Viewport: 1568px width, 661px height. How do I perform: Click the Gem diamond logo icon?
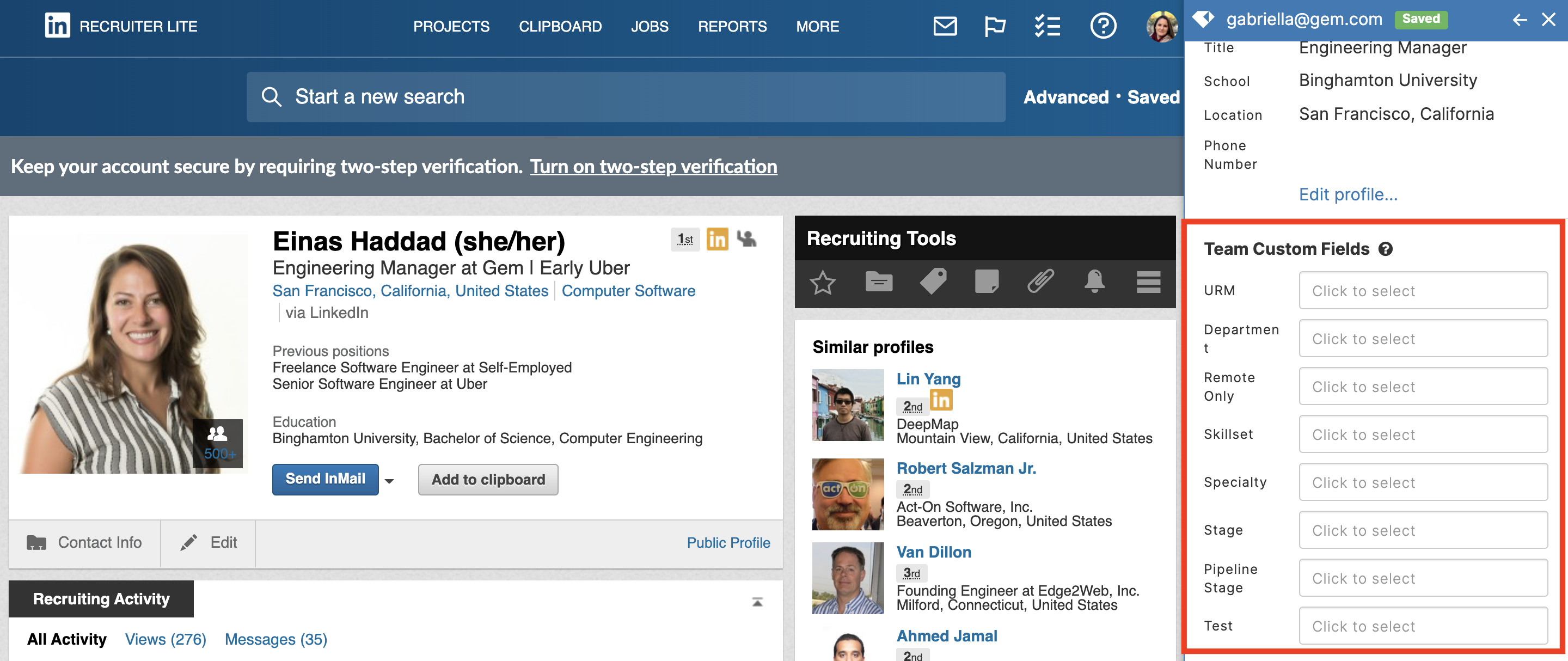1203,20
